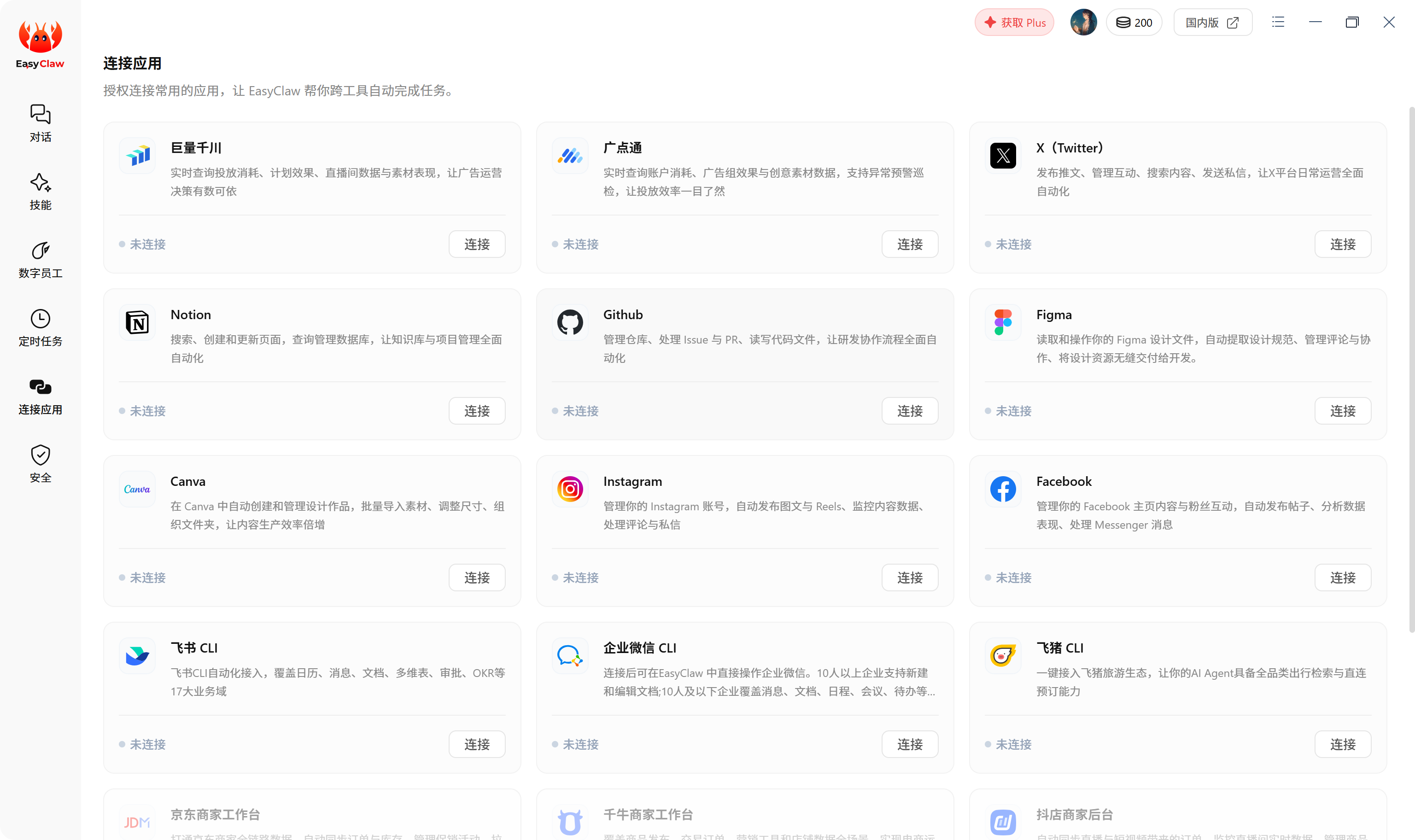Viewport: 1415px width, 840px height.
Task: Connect the Figma app
Action: (1343, 411)
